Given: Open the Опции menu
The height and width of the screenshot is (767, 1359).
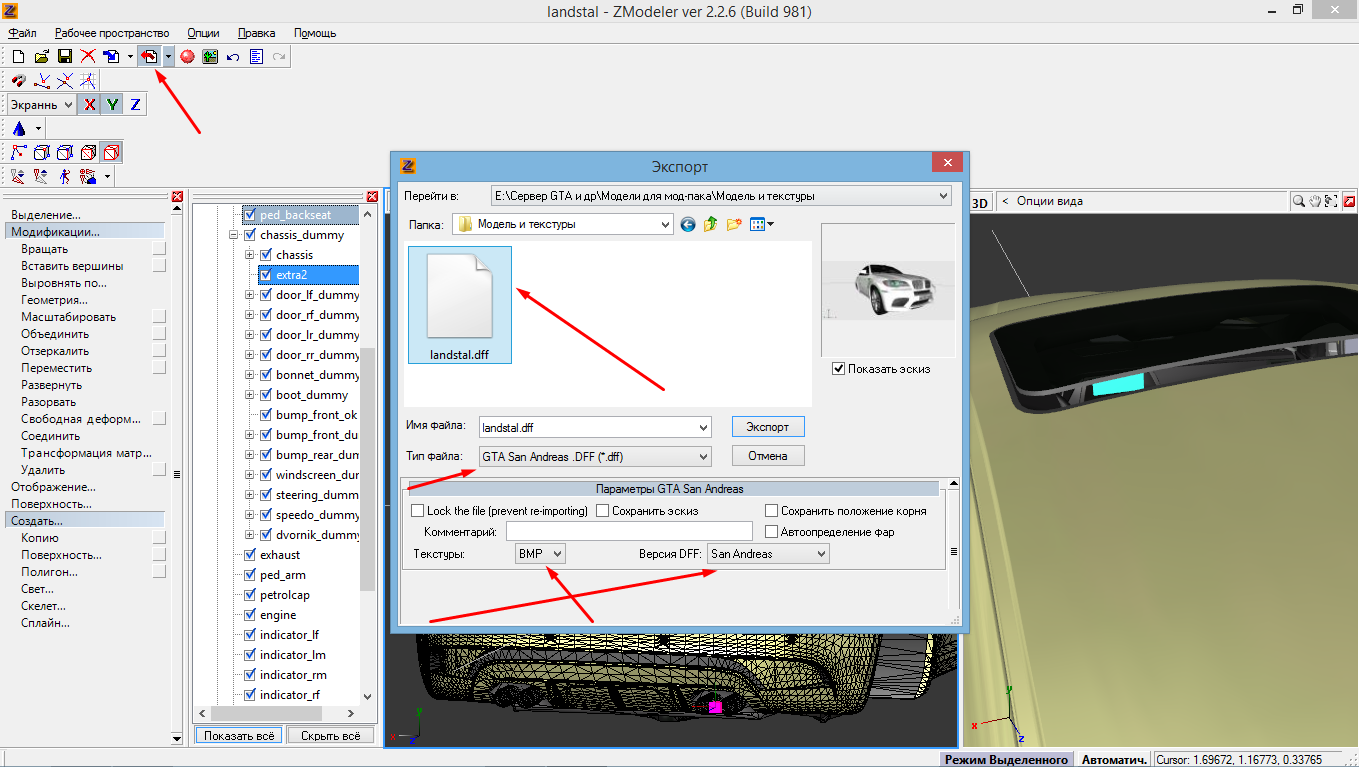Looking at the screenshot, I should 203,33.
